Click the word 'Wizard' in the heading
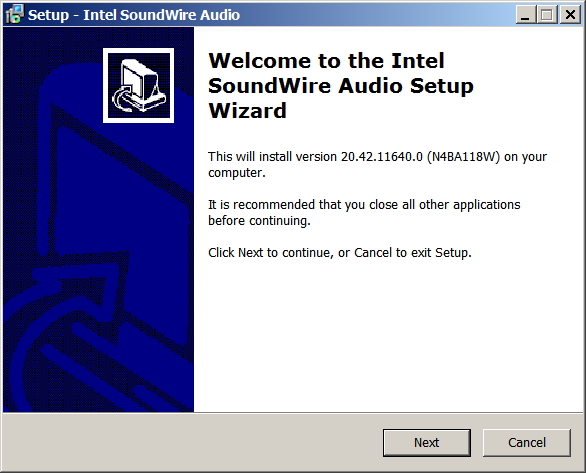The height and width of the screenshot is (473, 586). [247, 111]
